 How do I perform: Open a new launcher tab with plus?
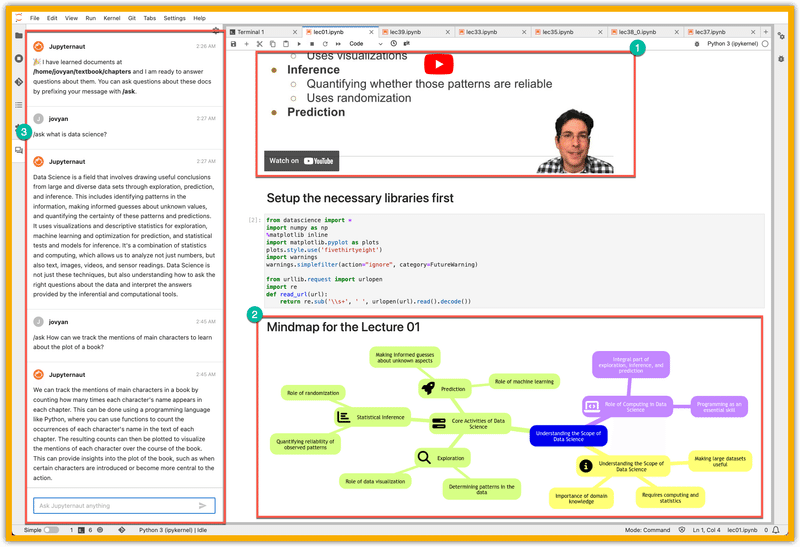click(765, 32)
